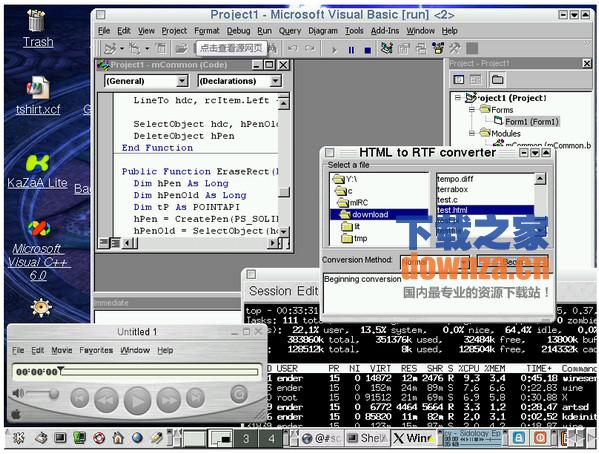The height and width of the screenshot is (454, 599).
Task: Click the End (stop) button in VB toolbar
Action: pos(367,50)
